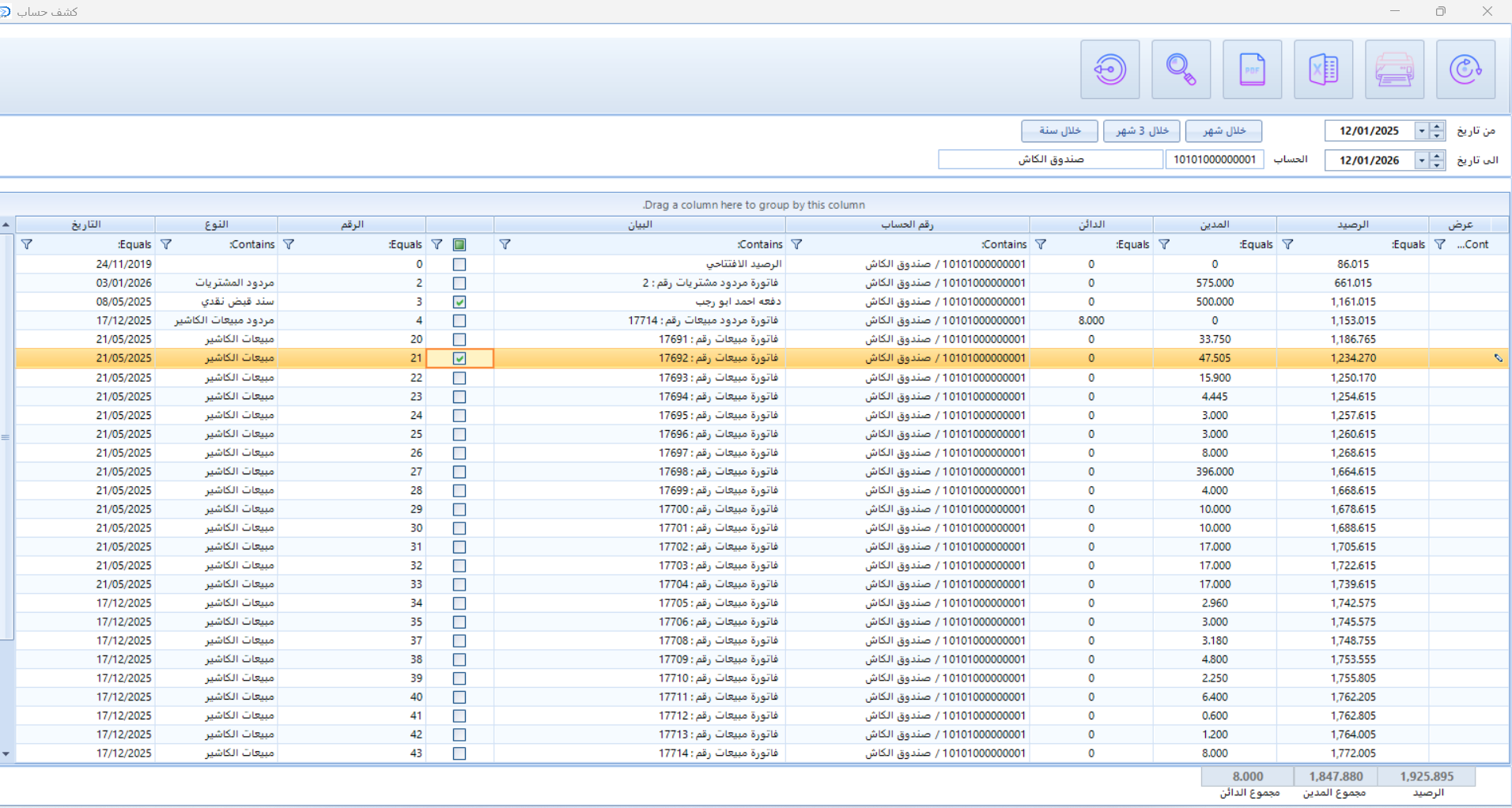This screenshot has width=1512, height=808.
Task: Open filter icon for التاريخ column
Action: click(27, 244)
